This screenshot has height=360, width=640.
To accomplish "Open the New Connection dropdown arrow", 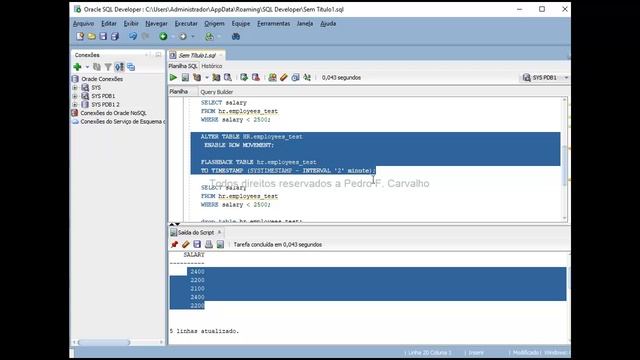I will click(87, 67).
